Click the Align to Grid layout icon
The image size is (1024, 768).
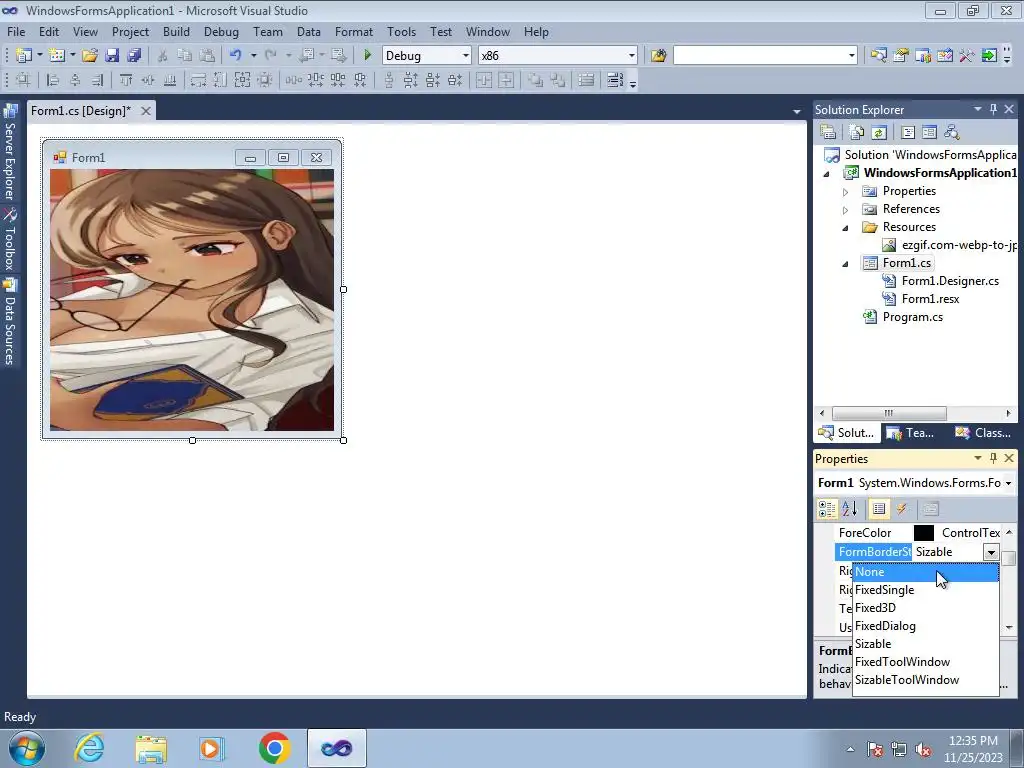23,80
